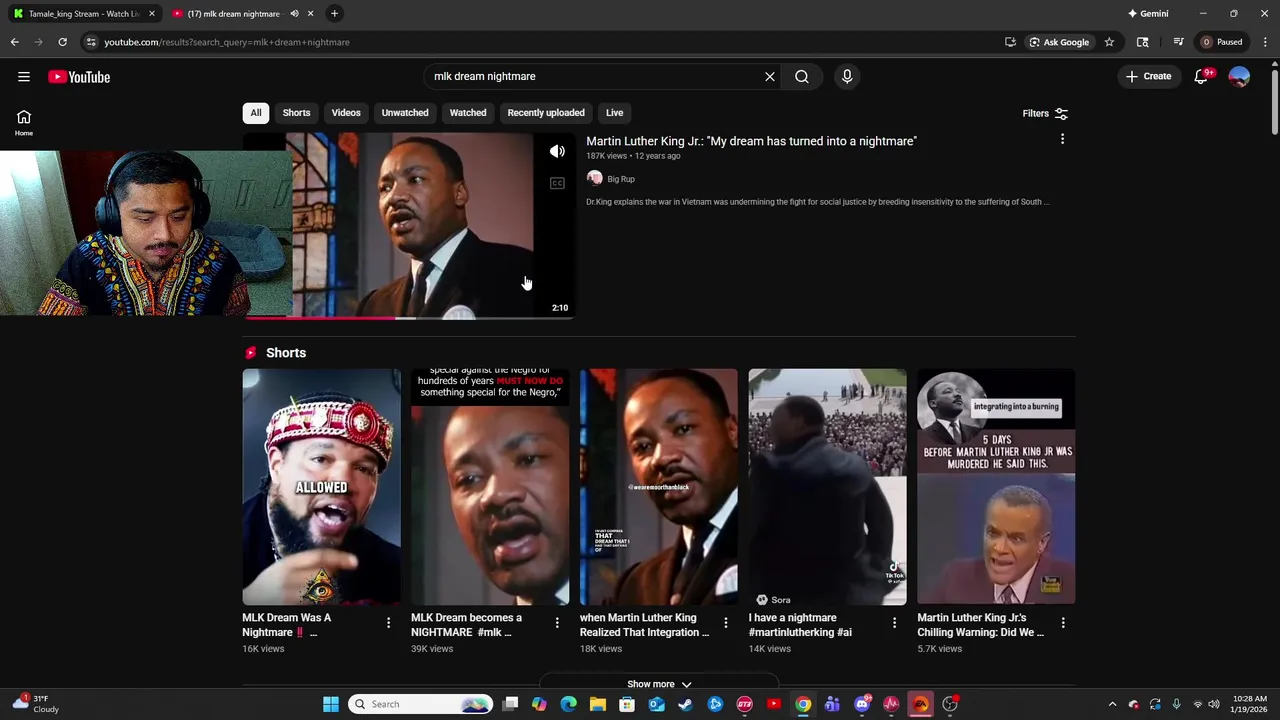Start voice search with the microphone
The image size is (1280, 720).
[x=847, y=76]
